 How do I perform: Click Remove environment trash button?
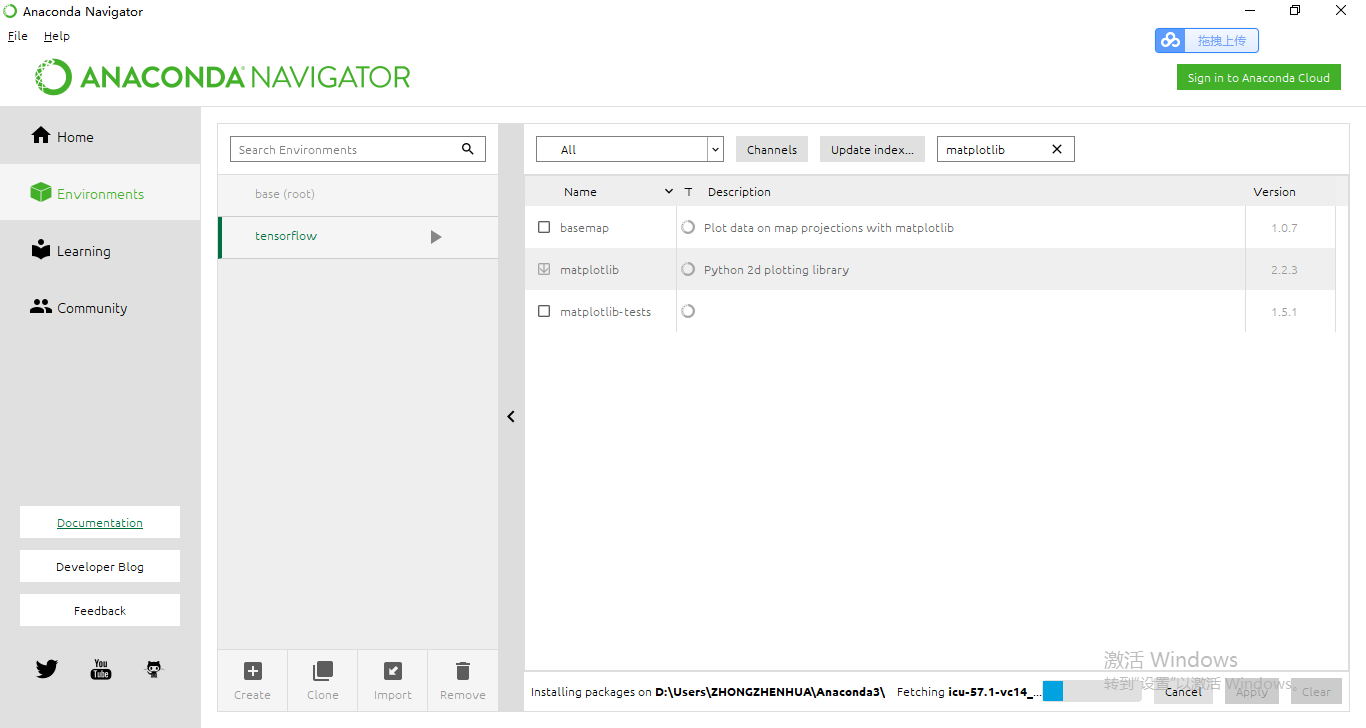(x=462, y=681)
